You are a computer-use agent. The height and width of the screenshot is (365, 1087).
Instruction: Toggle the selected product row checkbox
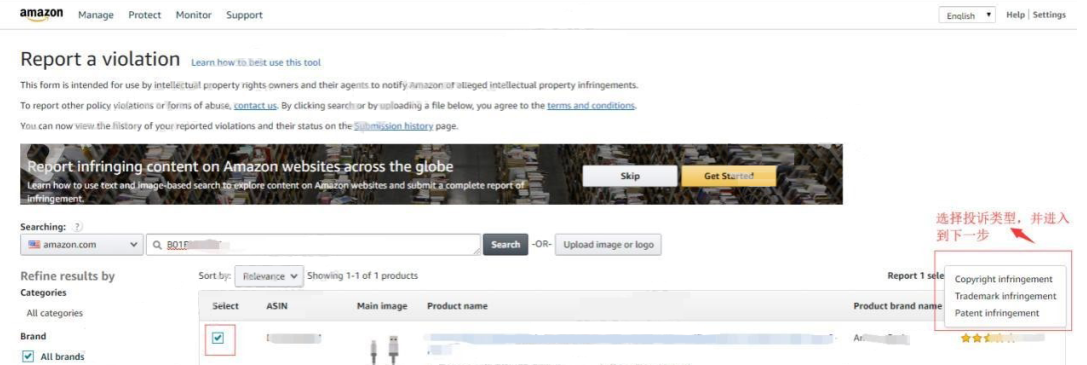click(218, 338)
